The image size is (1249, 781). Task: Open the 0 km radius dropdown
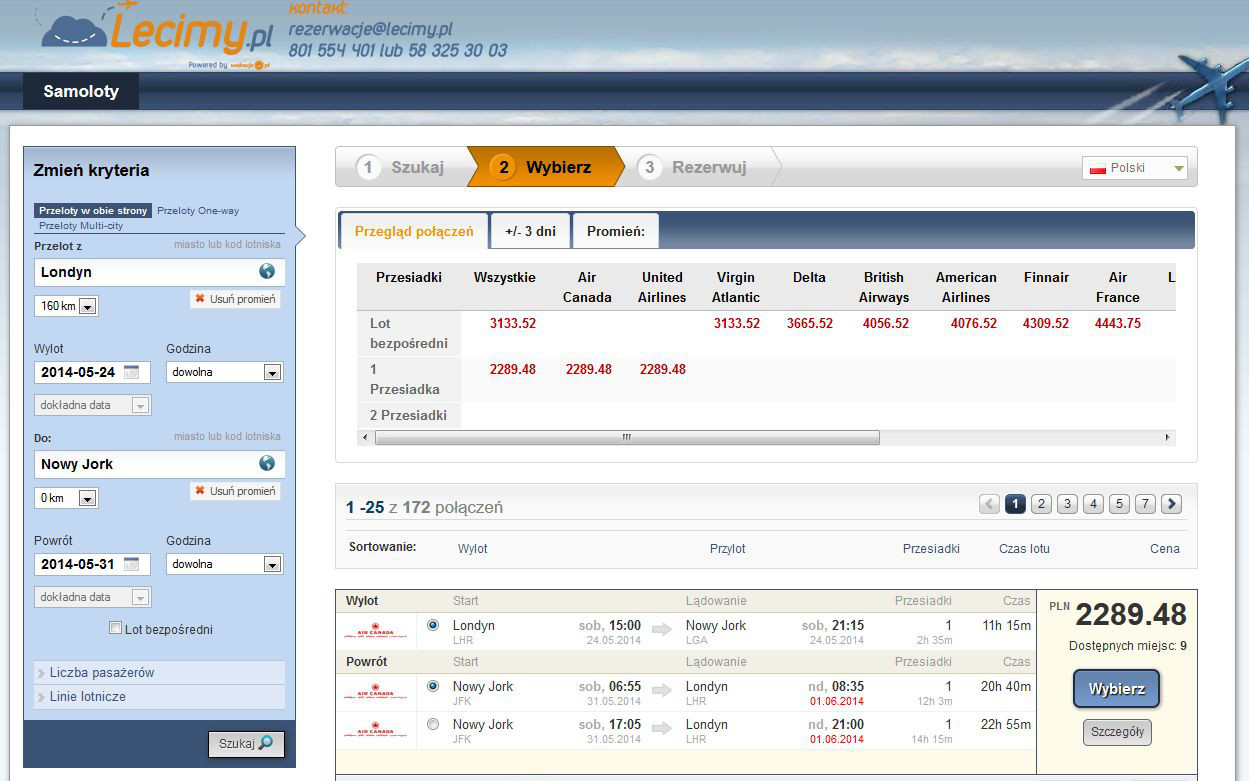pos(66,498)
